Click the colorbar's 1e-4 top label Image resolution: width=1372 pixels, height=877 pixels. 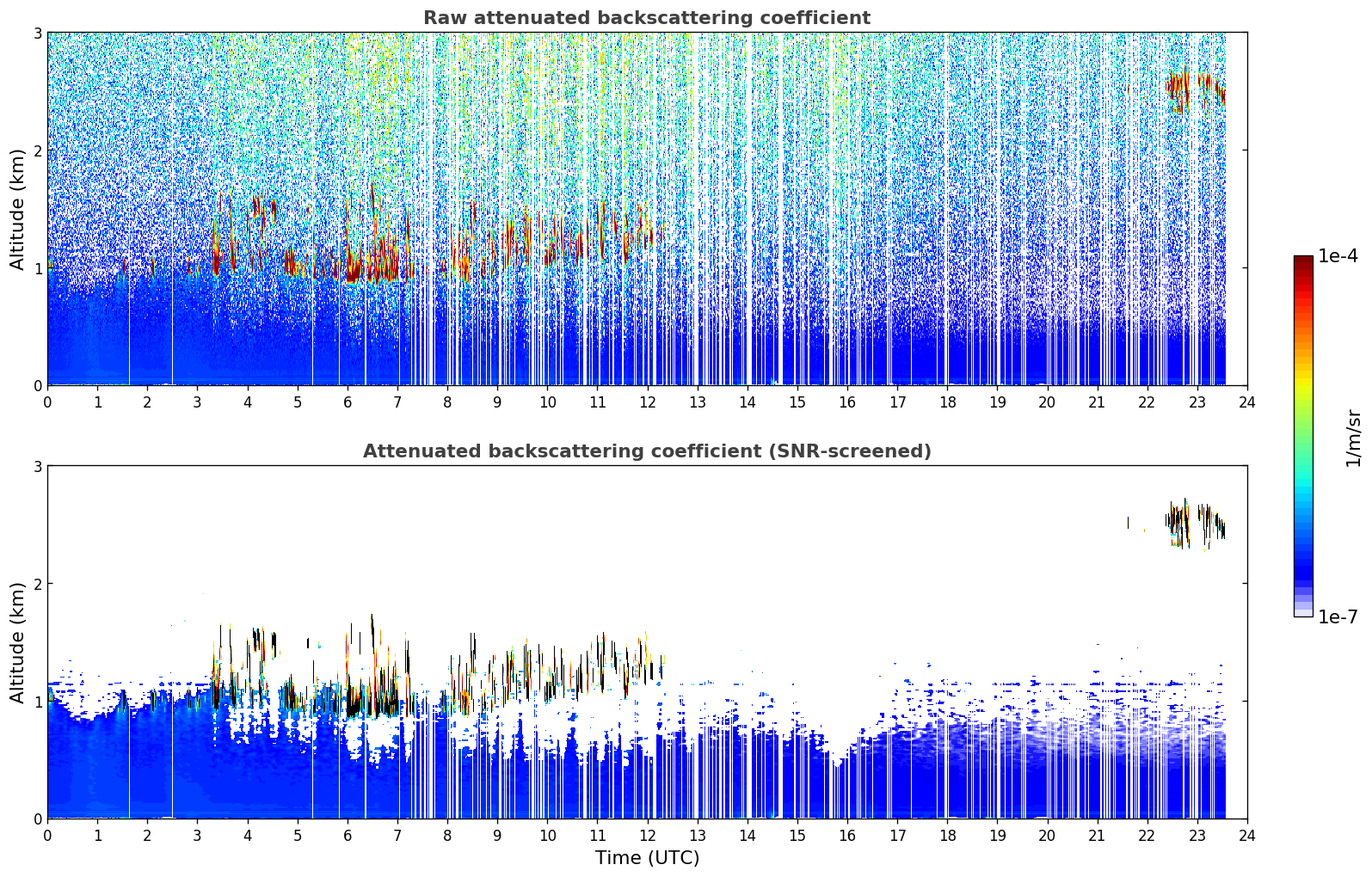[x=1338, y=256]
